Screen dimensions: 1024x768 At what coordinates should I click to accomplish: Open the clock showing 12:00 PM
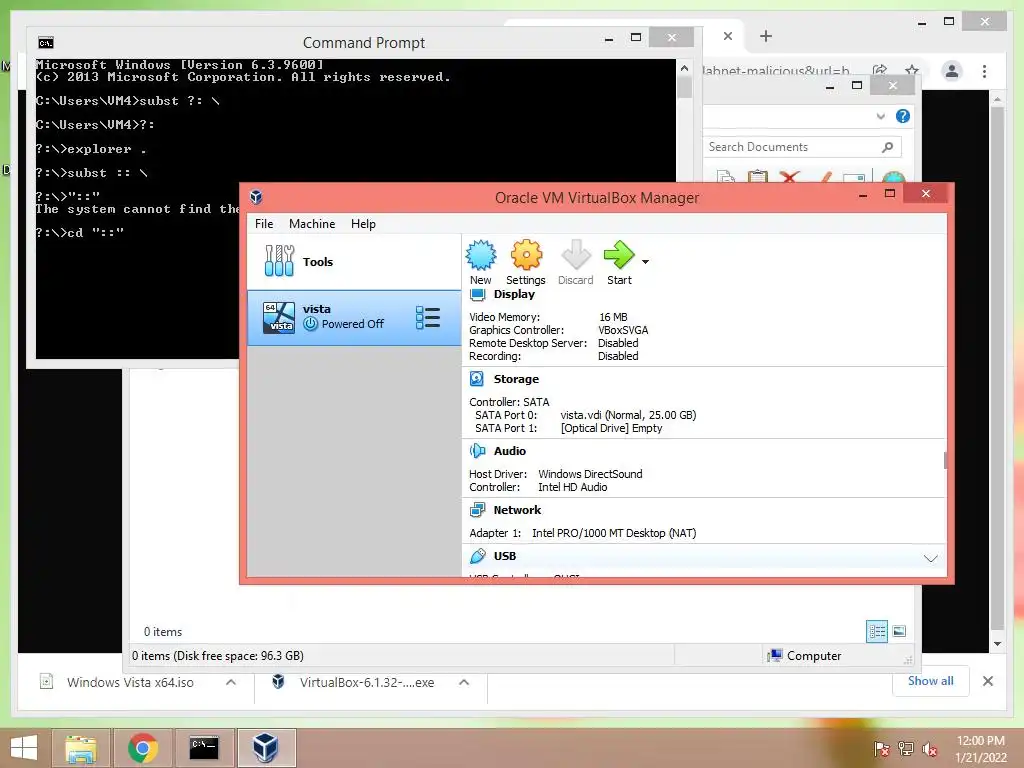(x=980, y=749)
